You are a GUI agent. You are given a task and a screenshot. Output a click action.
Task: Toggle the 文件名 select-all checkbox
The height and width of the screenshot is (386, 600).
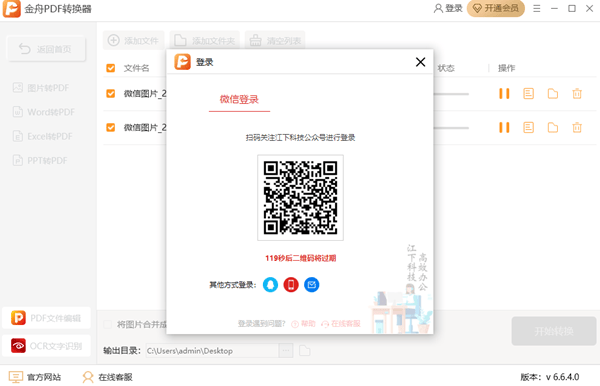111,68
